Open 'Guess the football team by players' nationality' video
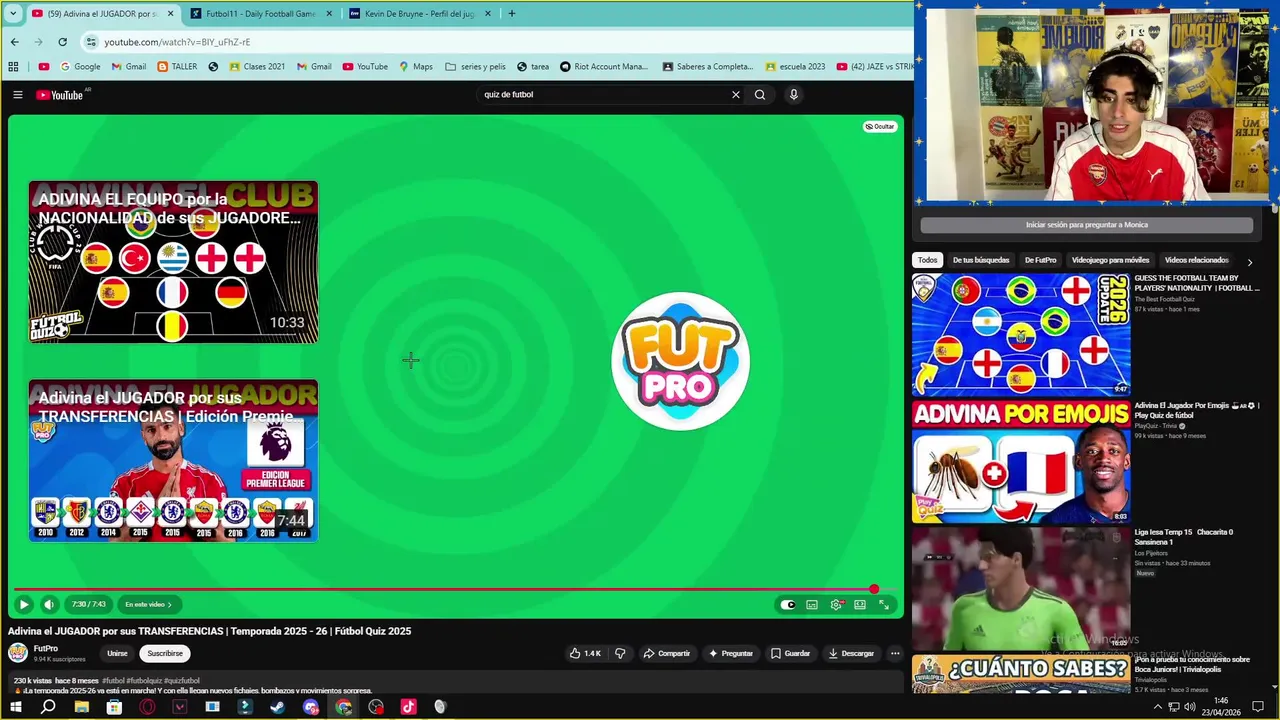Image resolution: width=1280 pixels, height=720 pixels. click(1021, 335)
